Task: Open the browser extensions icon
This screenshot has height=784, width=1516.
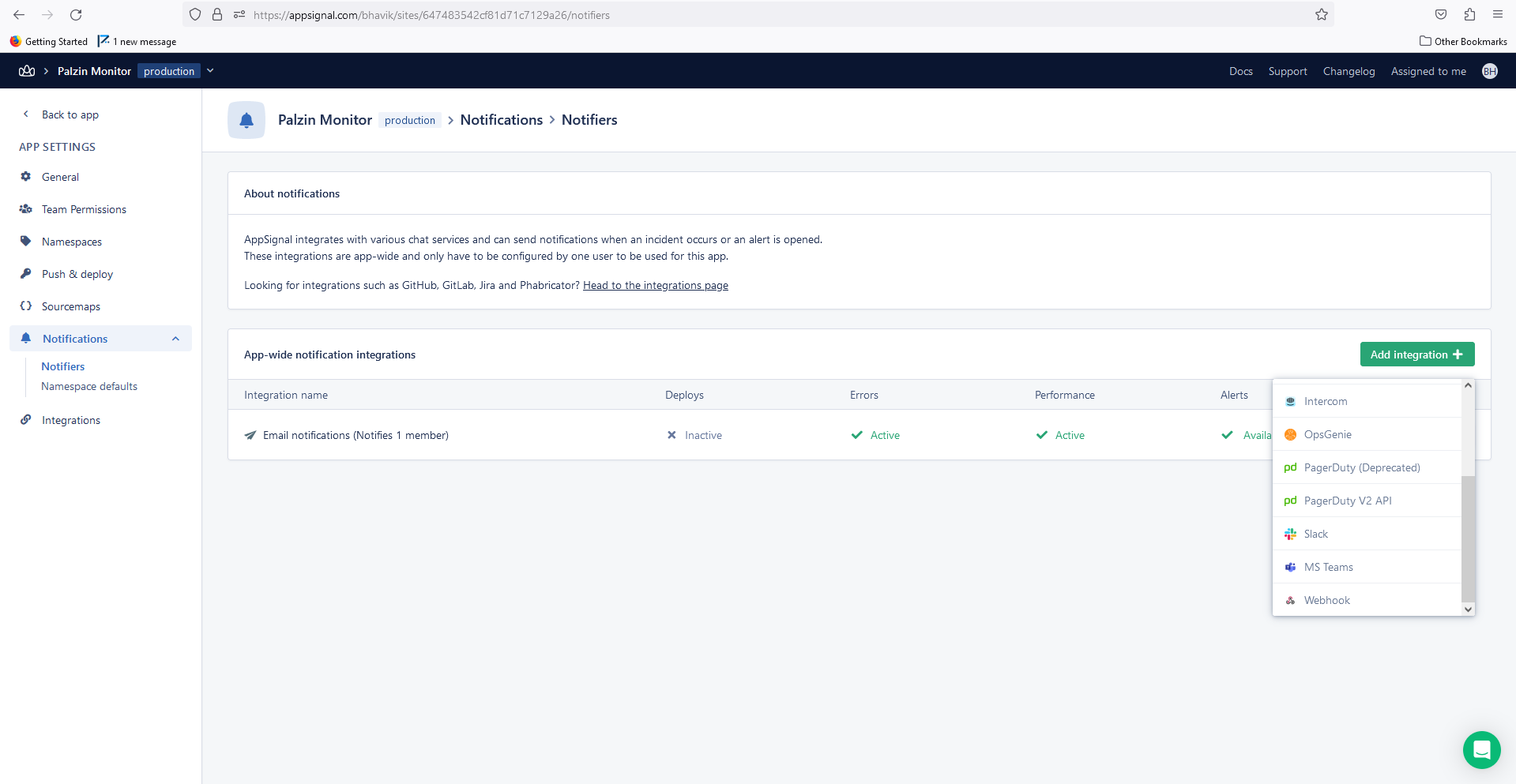Action: click(x=1469, y=15)
